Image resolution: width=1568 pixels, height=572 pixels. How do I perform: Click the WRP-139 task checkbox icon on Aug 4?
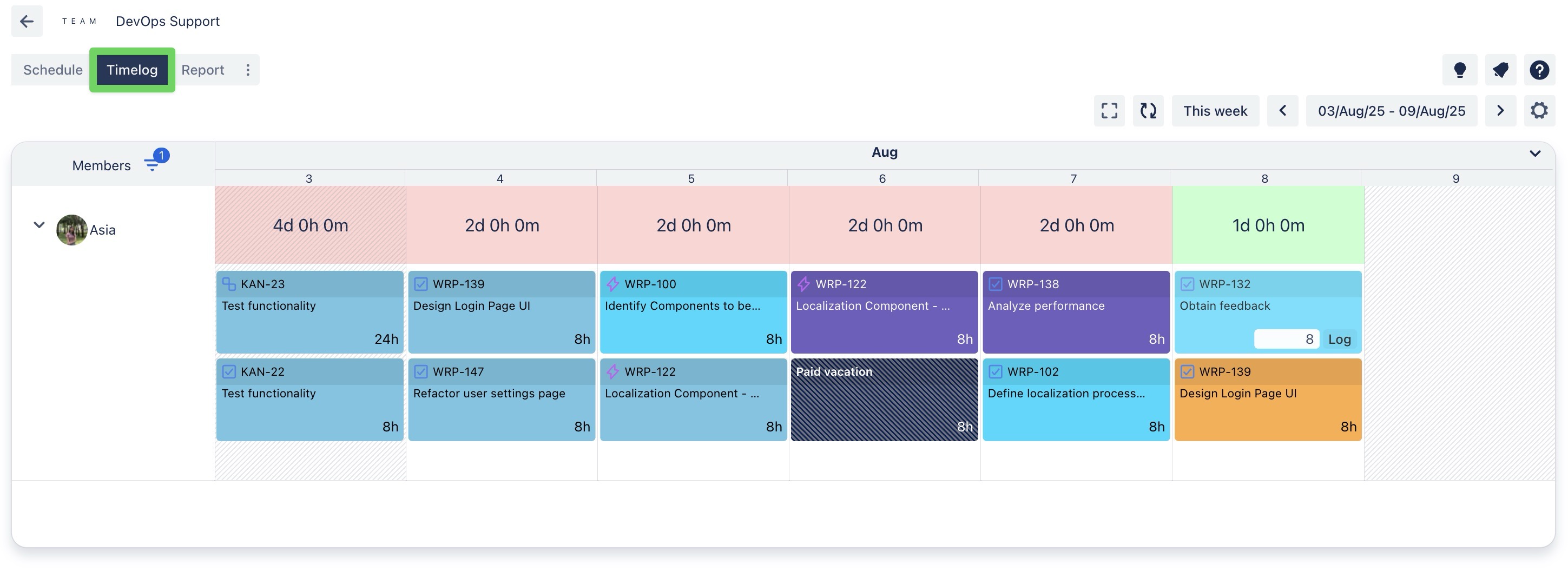420,284
